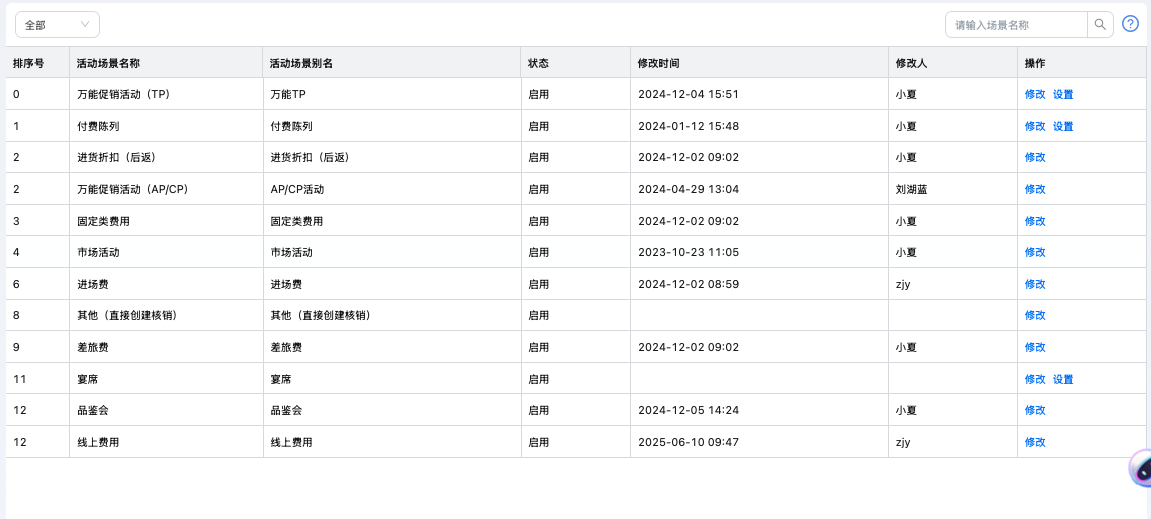This screenshot has height=519, width=1151.
Task: Click 修改 for 市场活动 row
Action: tap(1035, 253)
